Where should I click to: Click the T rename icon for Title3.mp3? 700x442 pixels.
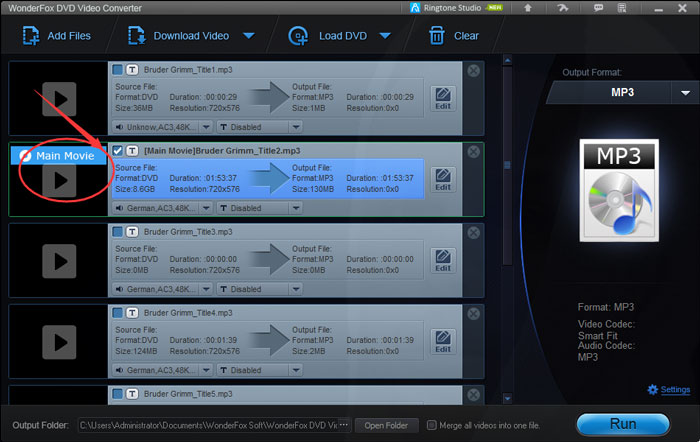point(132,232)
